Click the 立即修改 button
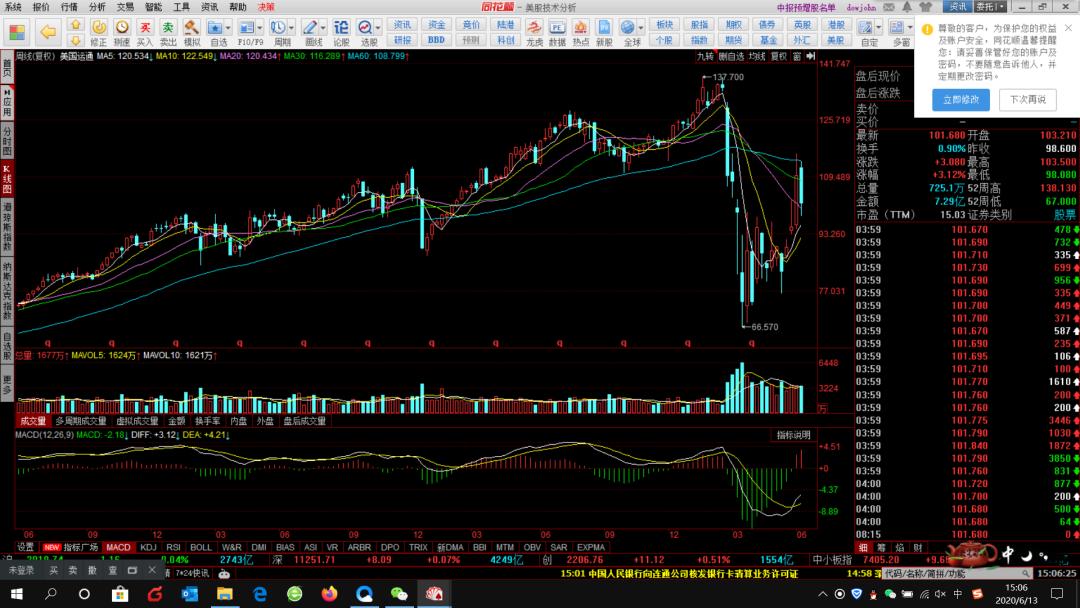This screenshot has width=1080, height=608. point(961,100)
